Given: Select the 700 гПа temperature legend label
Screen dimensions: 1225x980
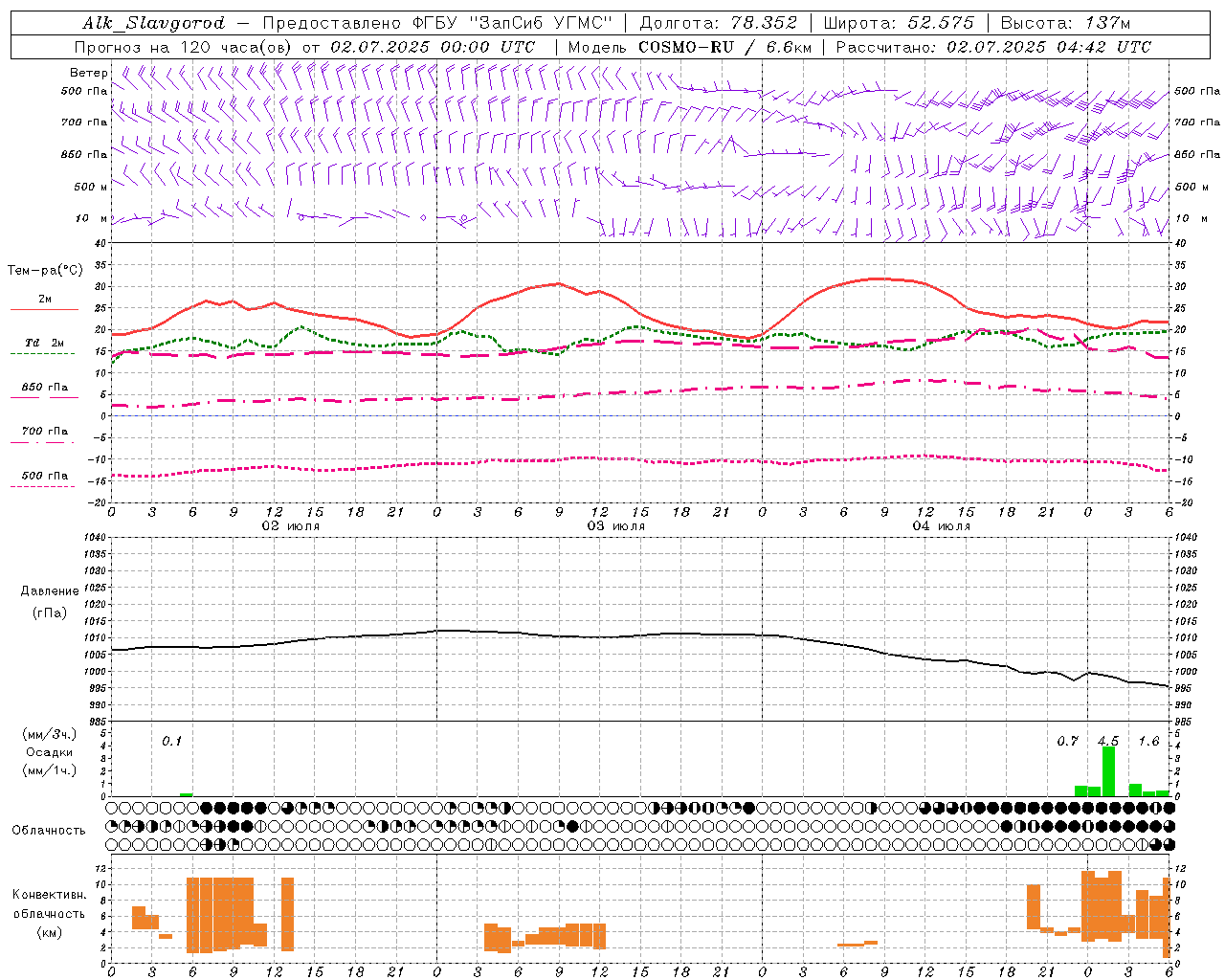Looking at the screenshot, I should click(45, 432).
